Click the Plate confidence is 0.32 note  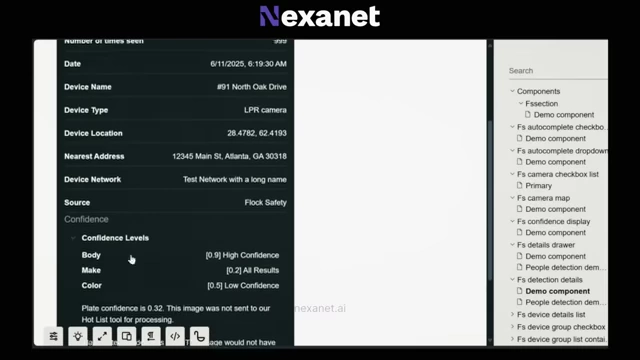(176, 314)
